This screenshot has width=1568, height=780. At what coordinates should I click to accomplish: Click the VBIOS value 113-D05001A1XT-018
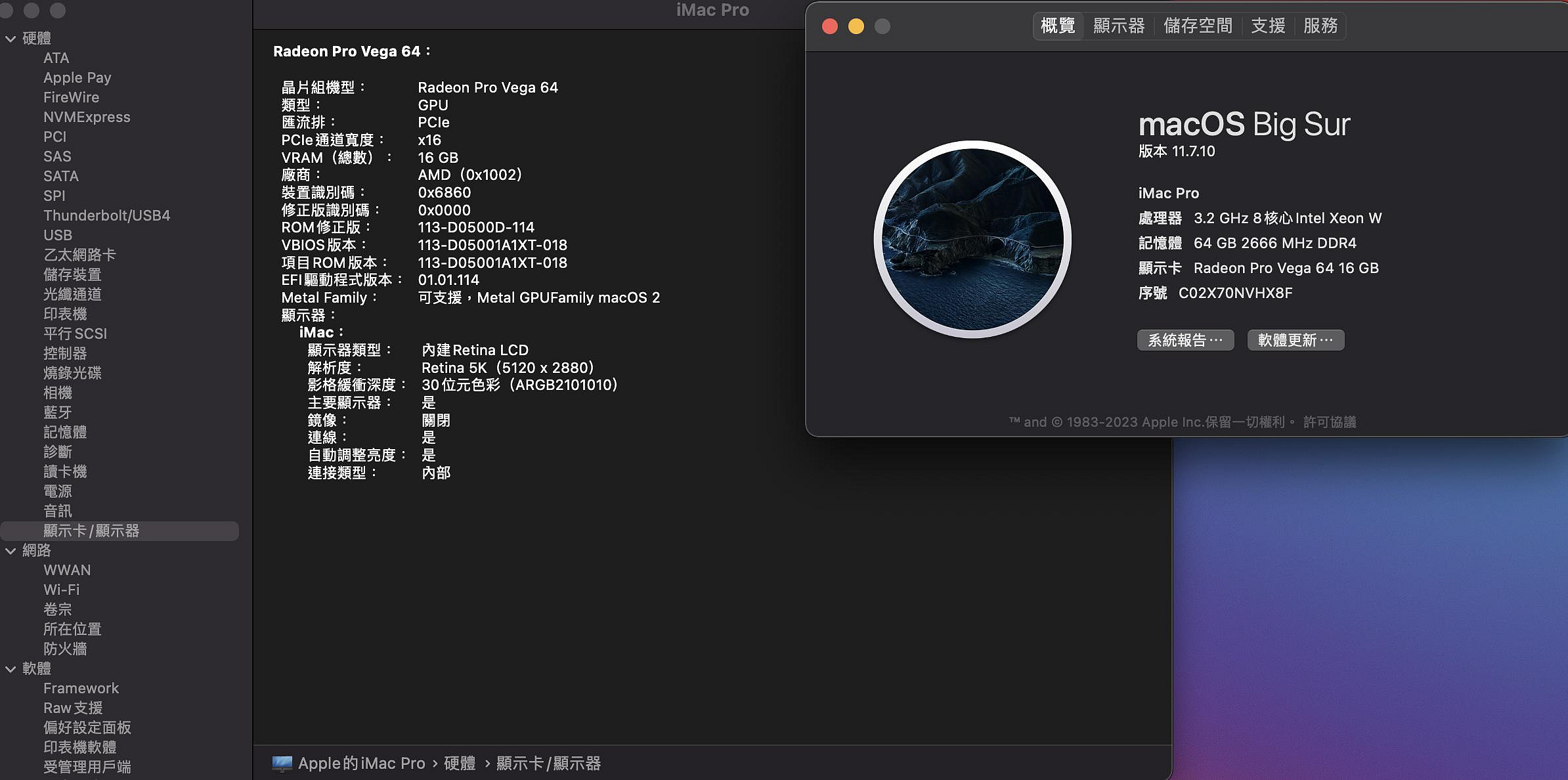tap(492, 246)
